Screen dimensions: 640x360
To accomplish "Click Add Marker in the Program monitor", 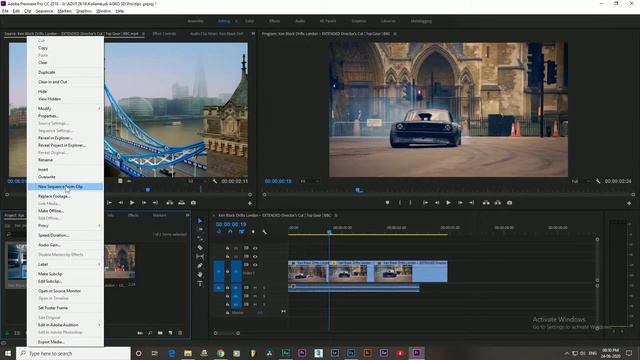I will coord(387,202).
